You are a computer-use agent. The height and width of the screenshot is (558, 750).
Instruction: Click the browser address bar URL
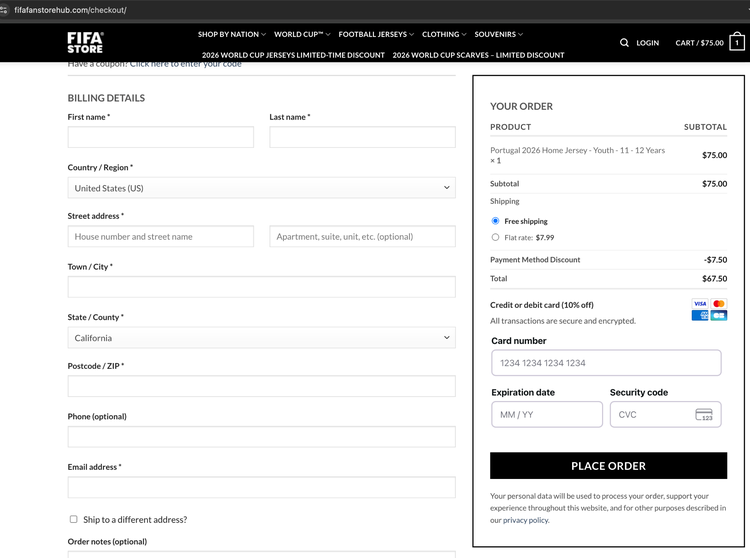click(x=70, y=10)
